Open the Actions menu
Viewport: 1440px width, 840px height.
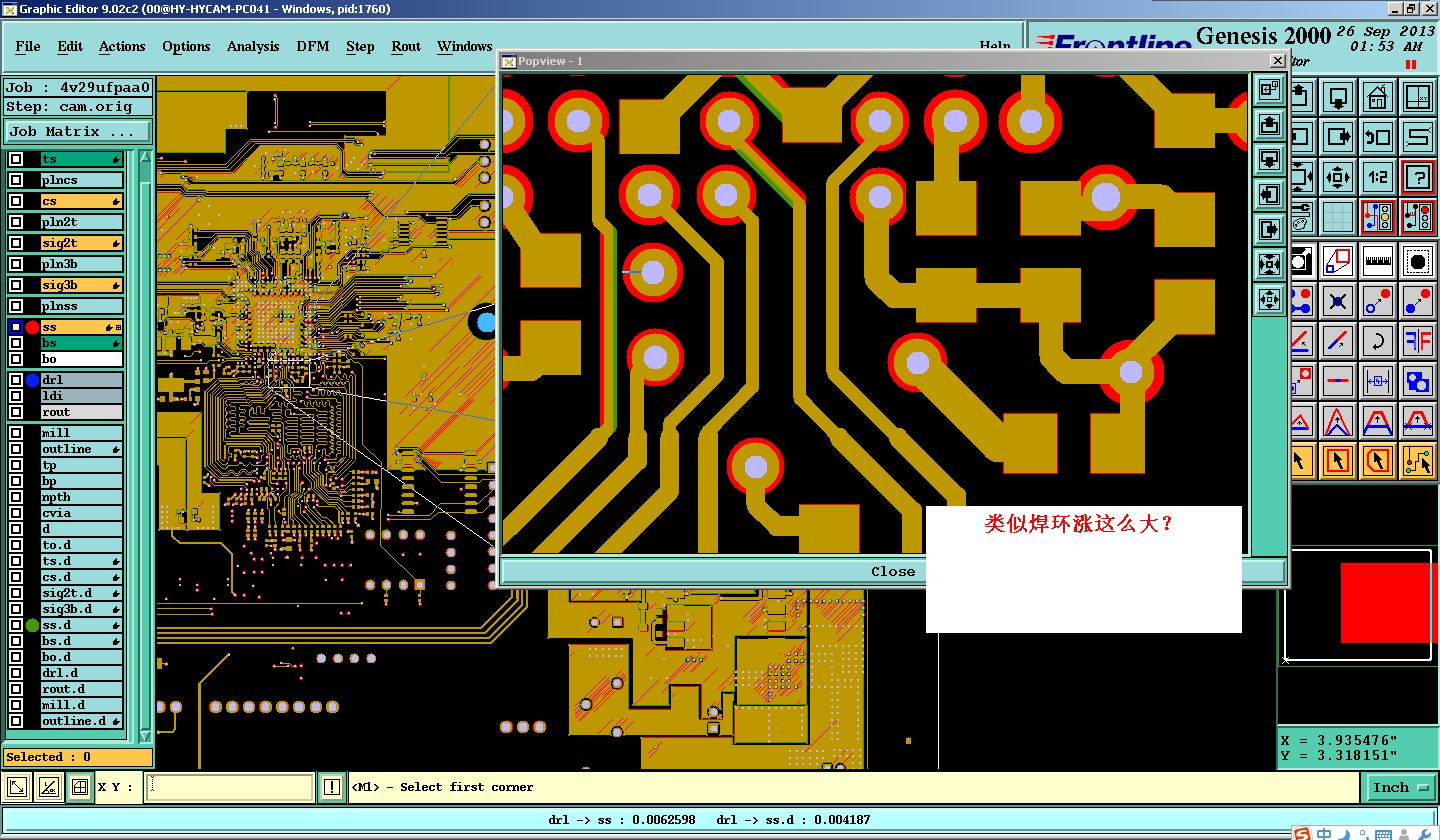coord(122,47)
